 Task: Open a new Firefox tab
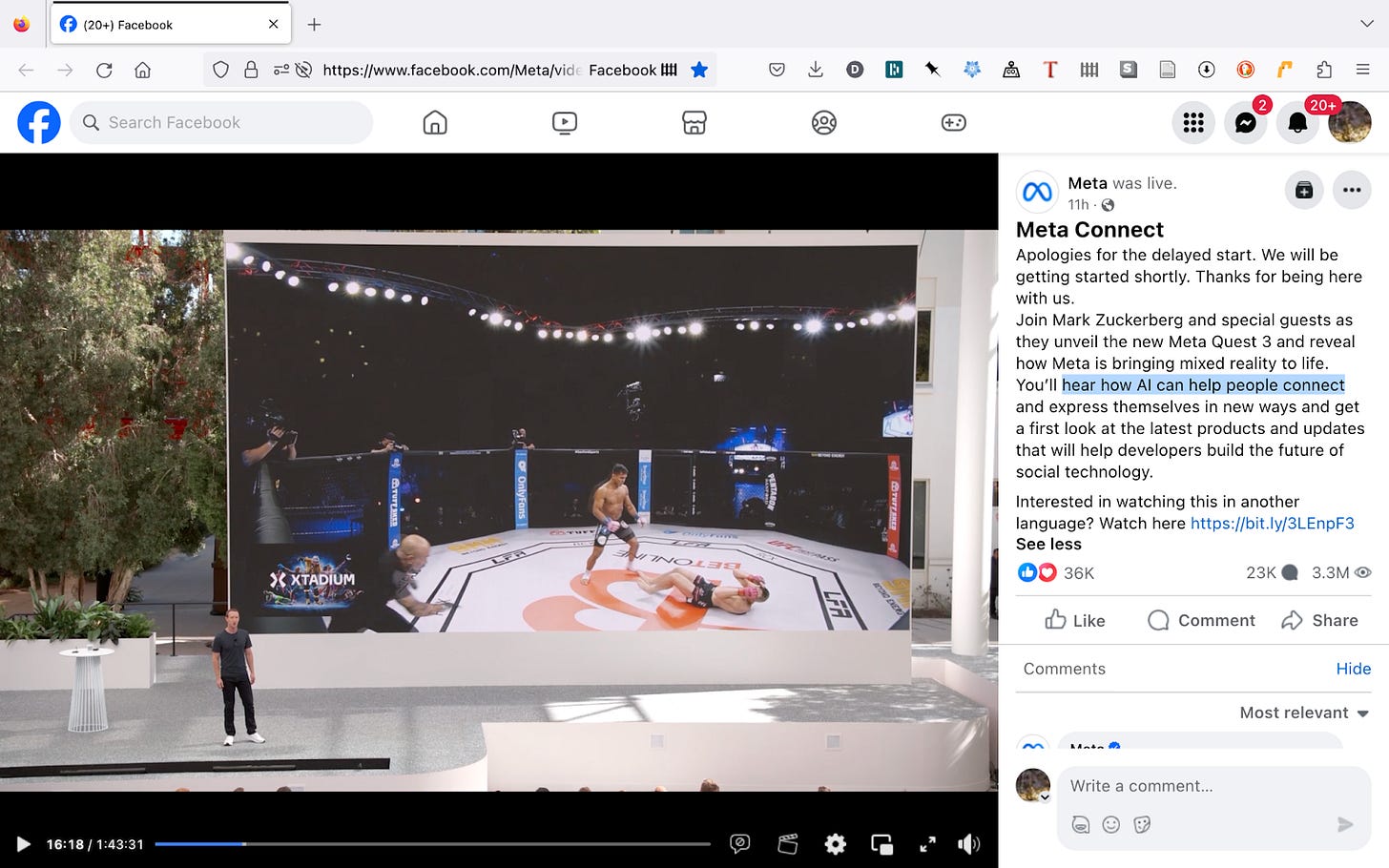pyautogui.click(x=314, y=25)
